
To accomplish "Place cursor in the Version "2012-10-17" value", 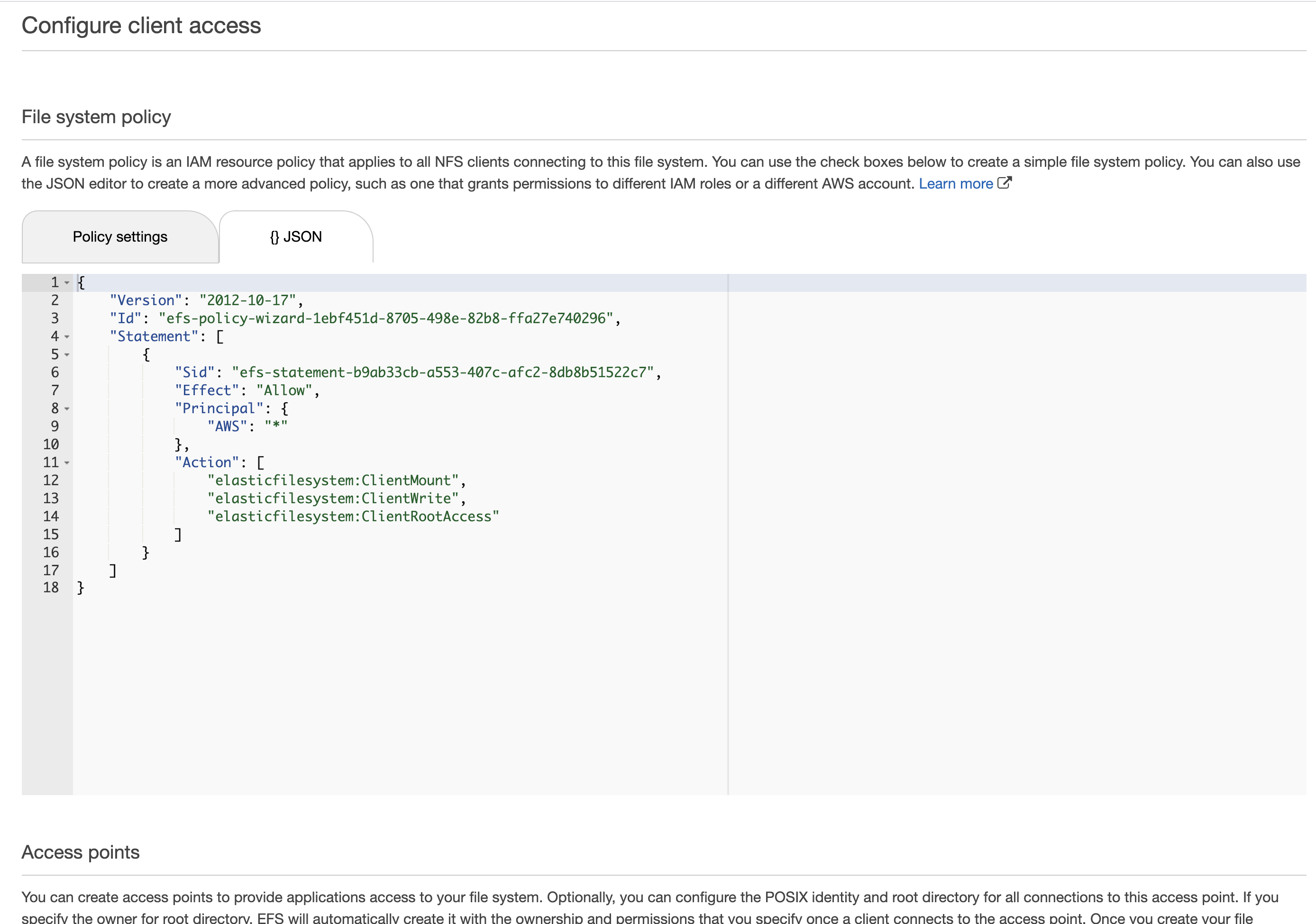I will tap(247, 301).
